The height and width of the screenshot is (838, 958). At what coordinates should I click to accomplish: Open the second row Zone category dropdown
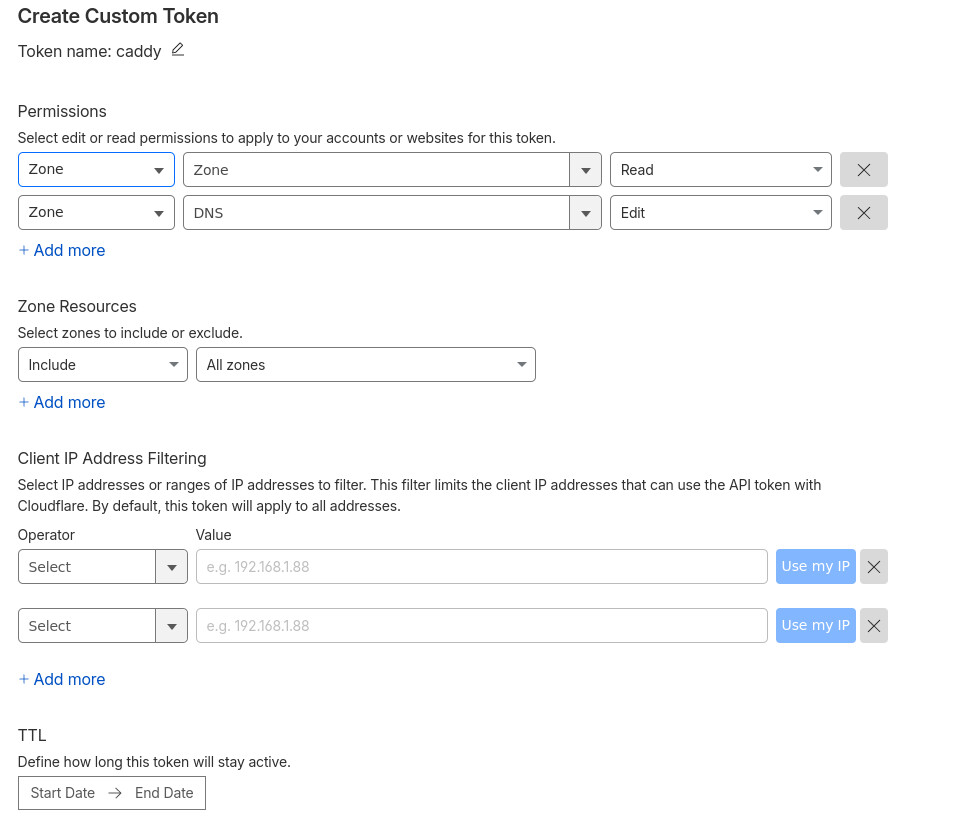pos(96,213)
